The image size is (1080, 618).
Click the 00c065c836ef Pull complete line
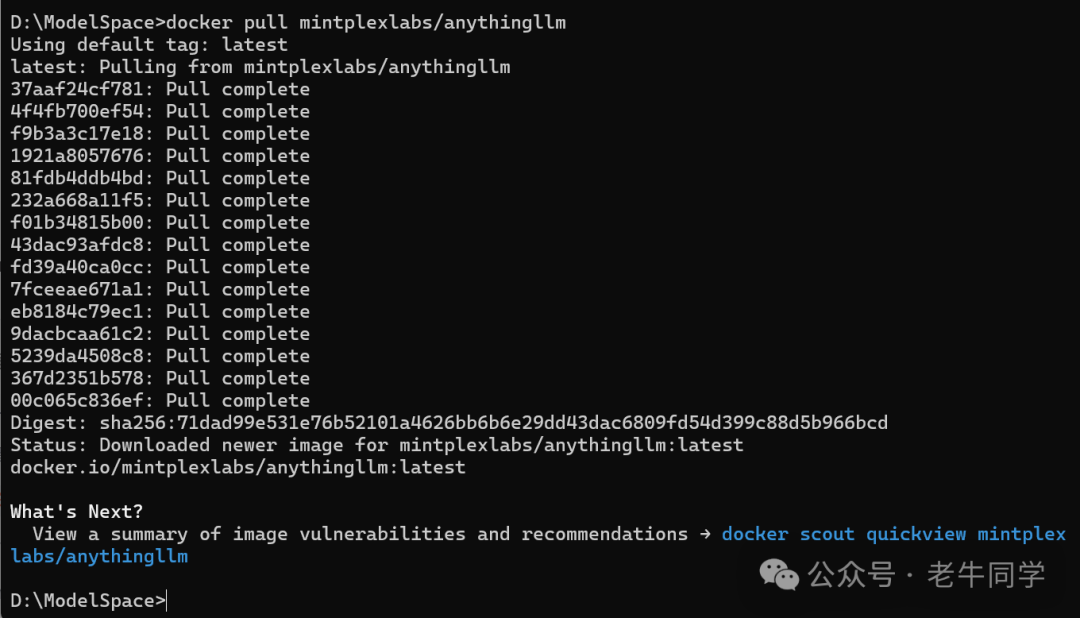(x=160, y=400)
